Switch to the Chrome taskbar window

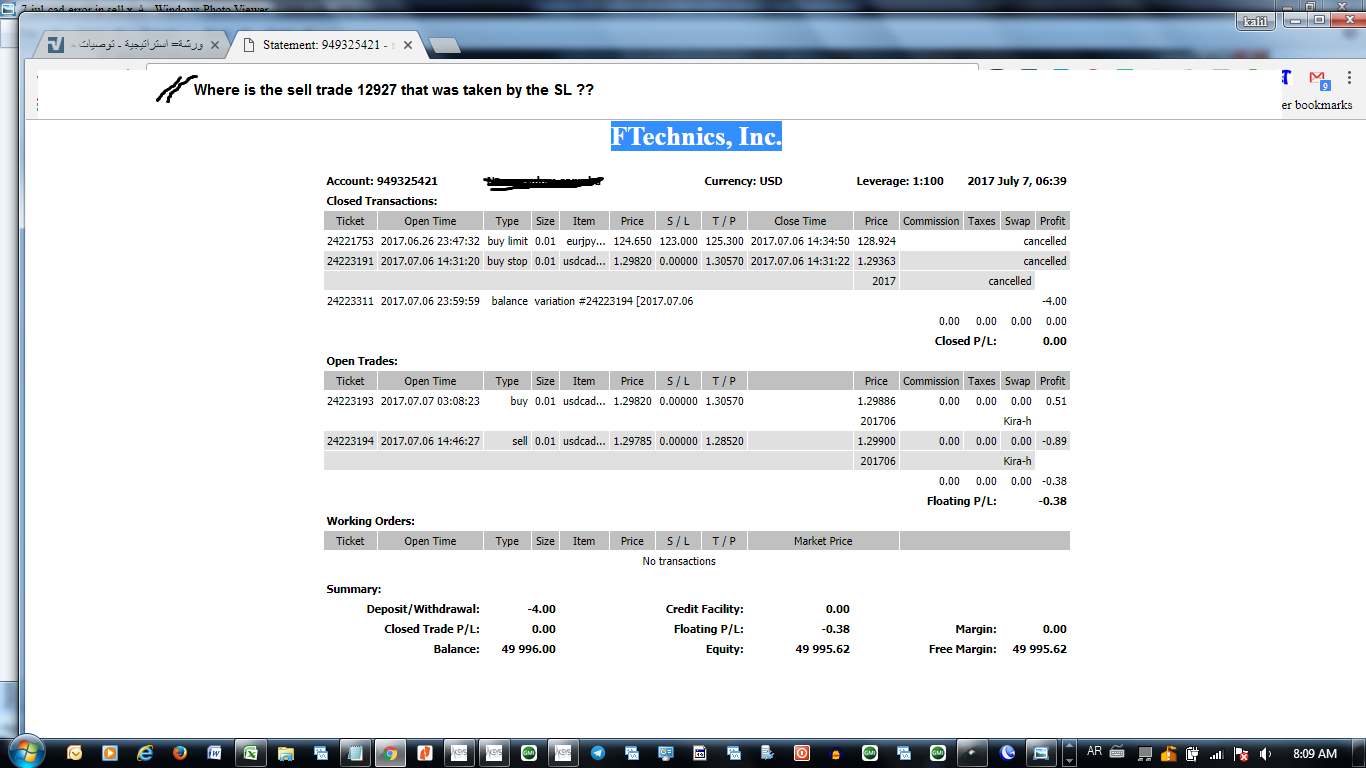(389, 753)
